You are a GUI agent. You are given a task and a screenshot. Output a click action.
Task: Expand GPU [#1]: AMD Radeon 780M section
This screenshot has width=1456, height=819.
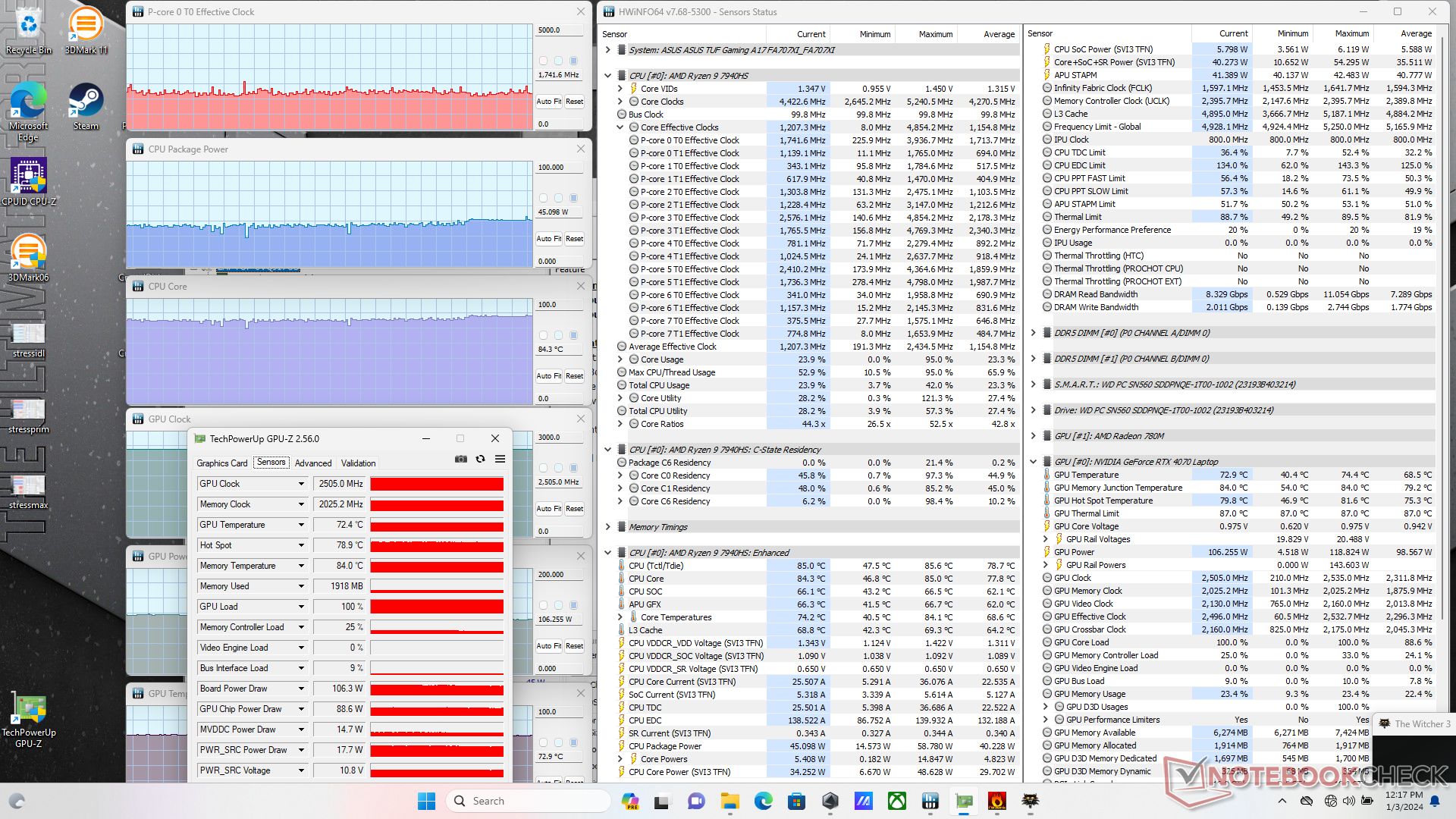[1033, 436]
